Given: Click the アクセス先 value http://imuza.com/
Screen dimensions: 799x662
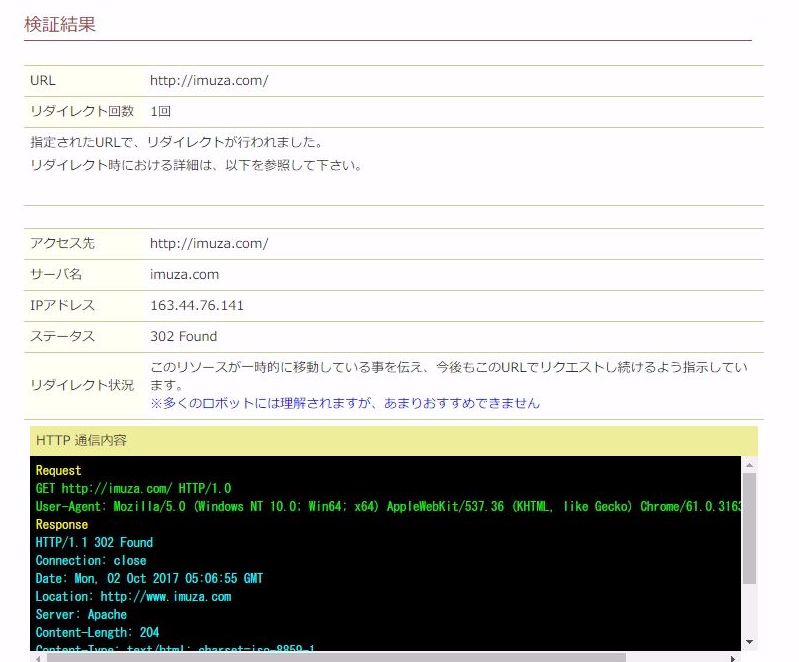Looking at the screenshot, I should point(209,244).
